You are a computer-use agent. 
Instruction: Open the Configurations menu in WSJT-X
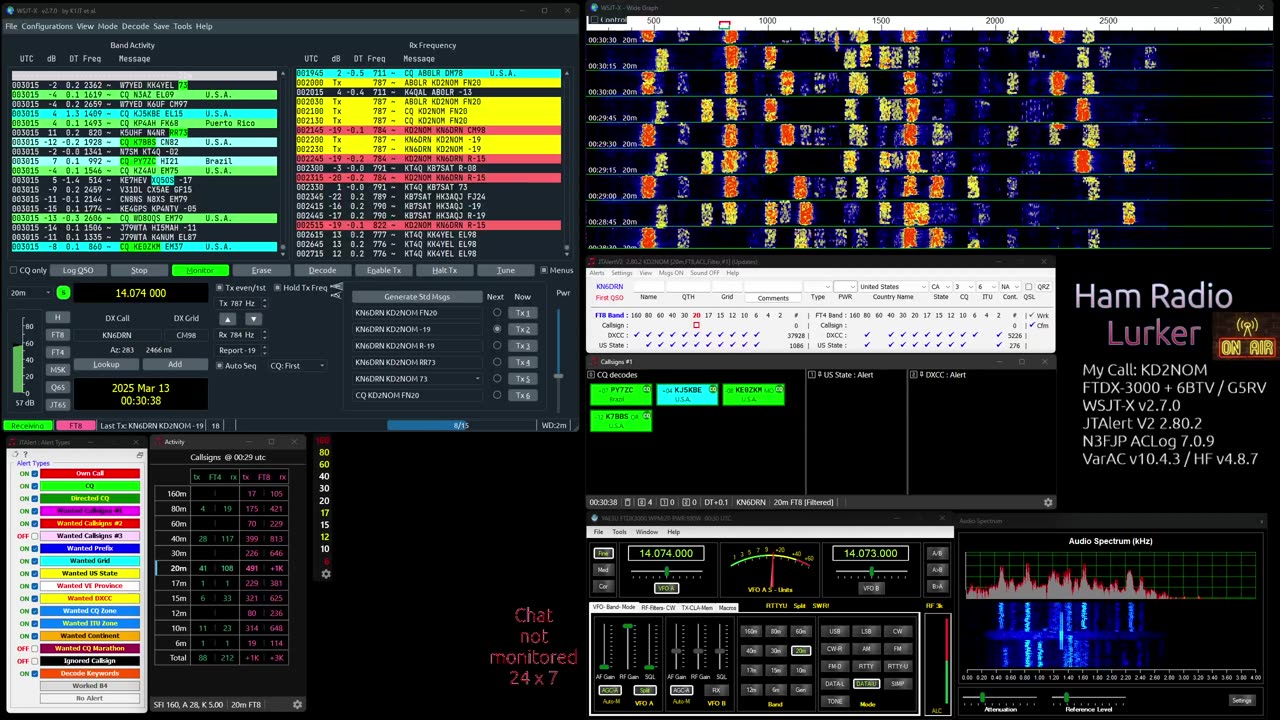[x=47, y=26]
